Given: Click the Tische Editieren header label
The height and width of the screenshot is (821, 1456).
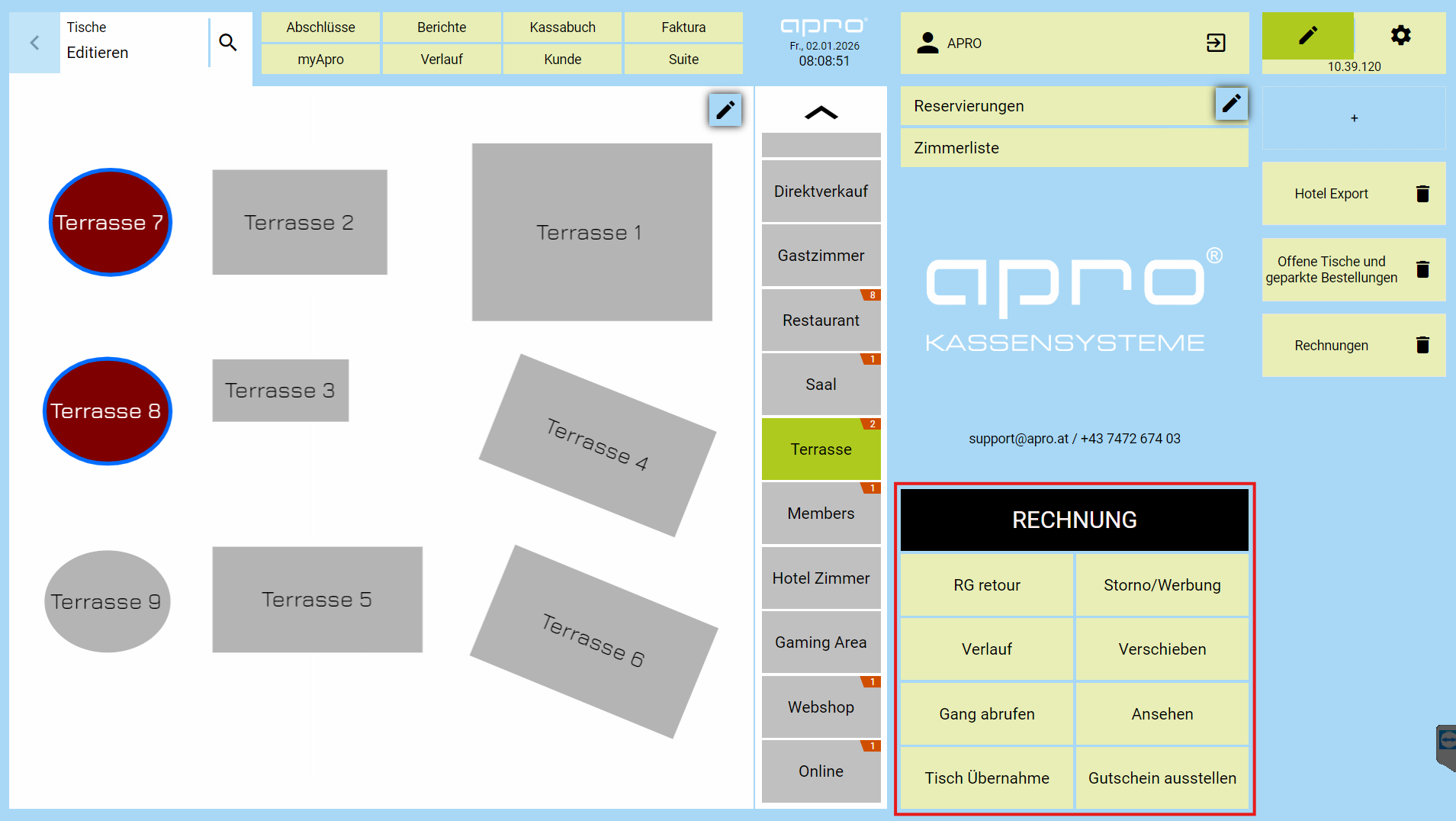Looking at the screenshot, I should [x=98, y=40].
